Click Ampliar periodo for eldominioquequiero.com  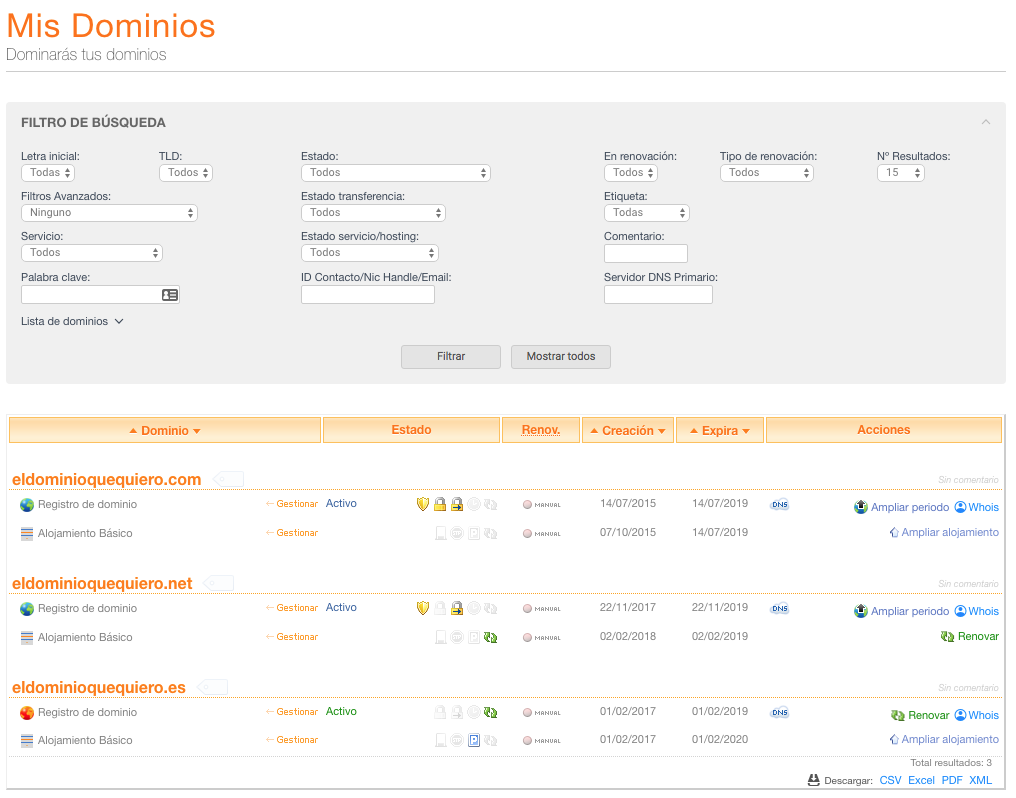pos(902,507)
